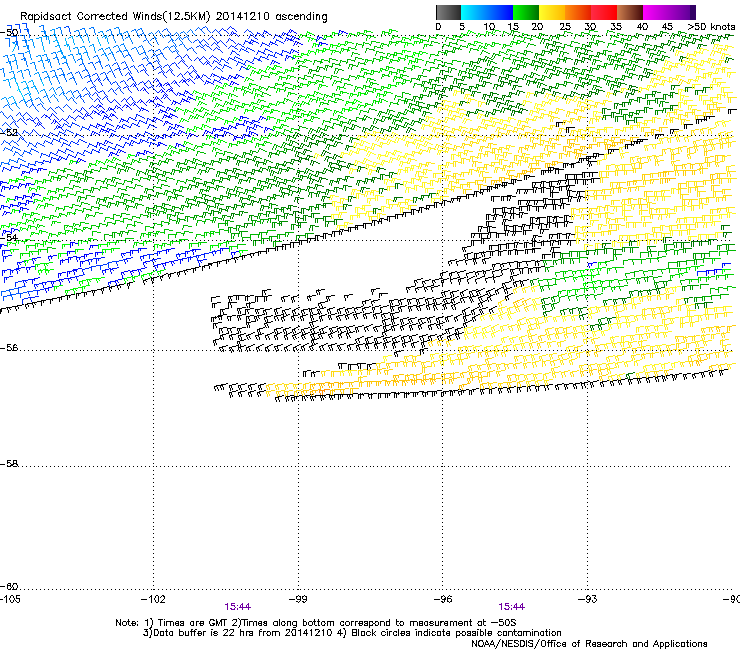Image resolution: width=740 pixels, height=650 pixels.
Task: Click the cyan 5-10 knots legend swatch
Action: (x=474, y=12)
